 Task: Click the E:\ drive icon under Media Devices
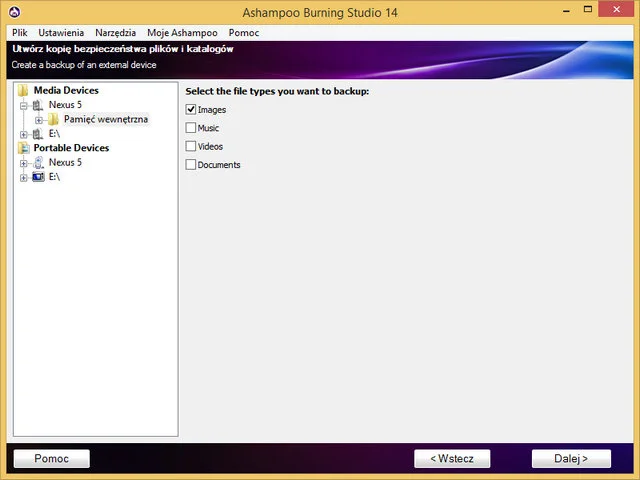click(38, 133)
